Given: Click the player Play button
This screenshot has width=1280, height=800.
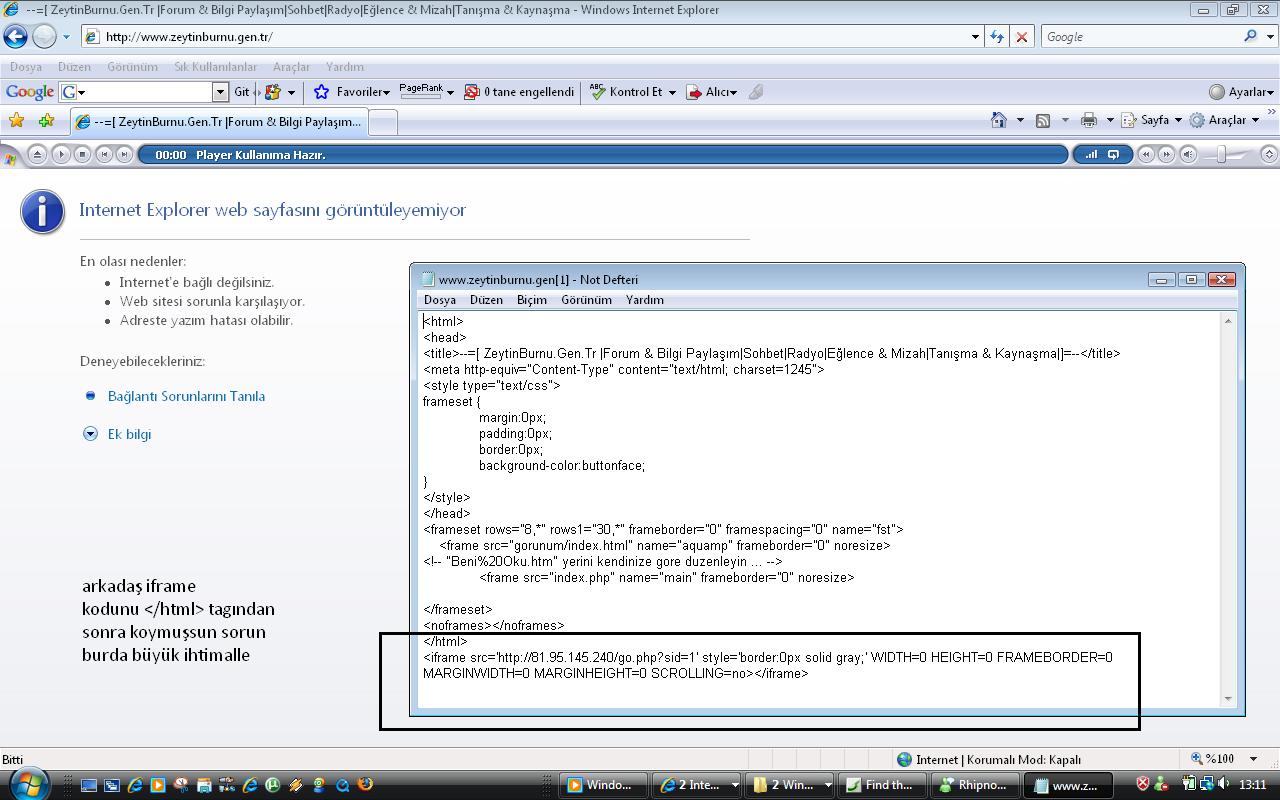Looking at the screenshot, I should click(60, 155).
